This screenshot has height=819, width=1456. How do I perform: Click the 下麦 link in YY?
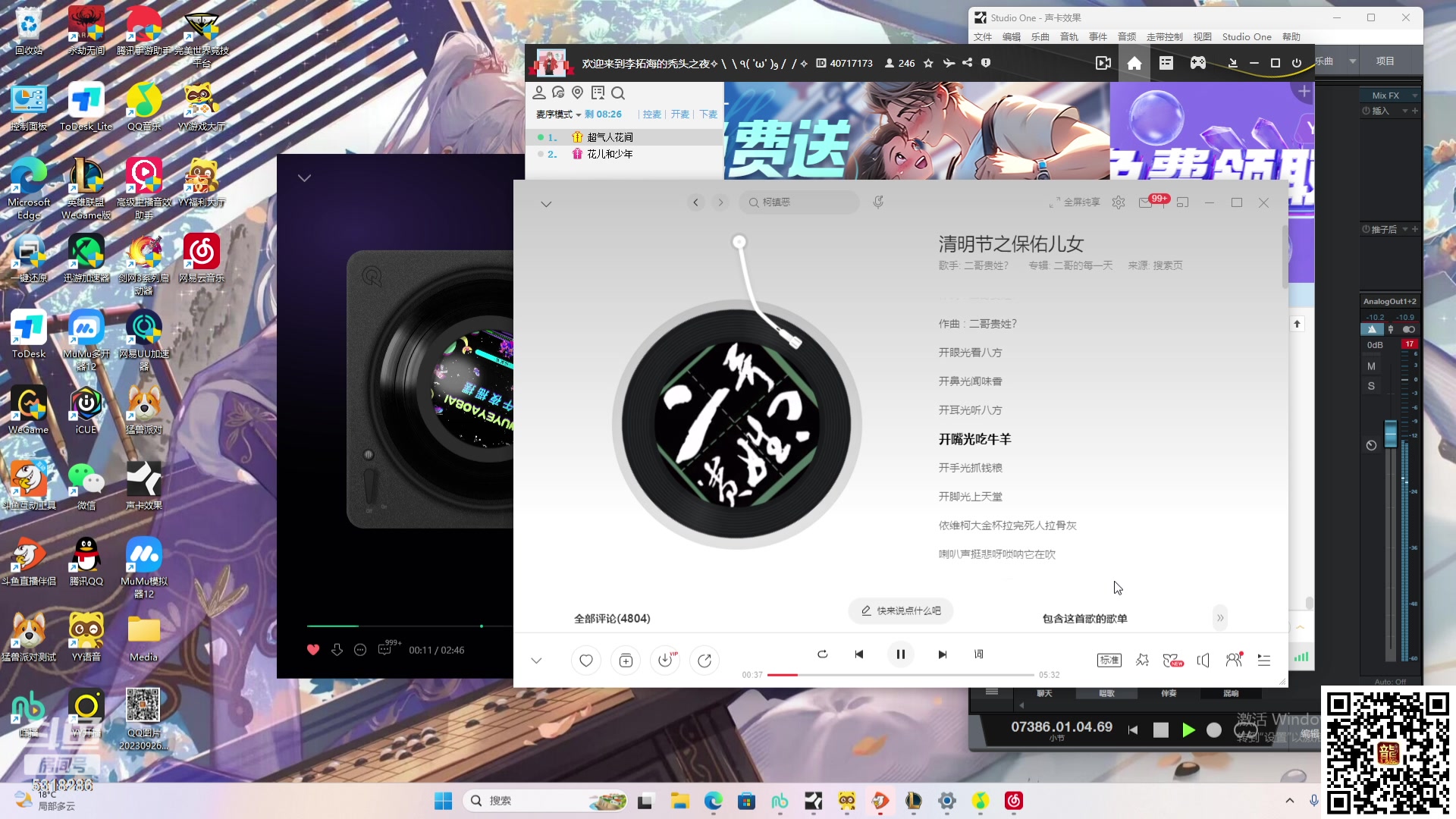click(x=708, y=115)
